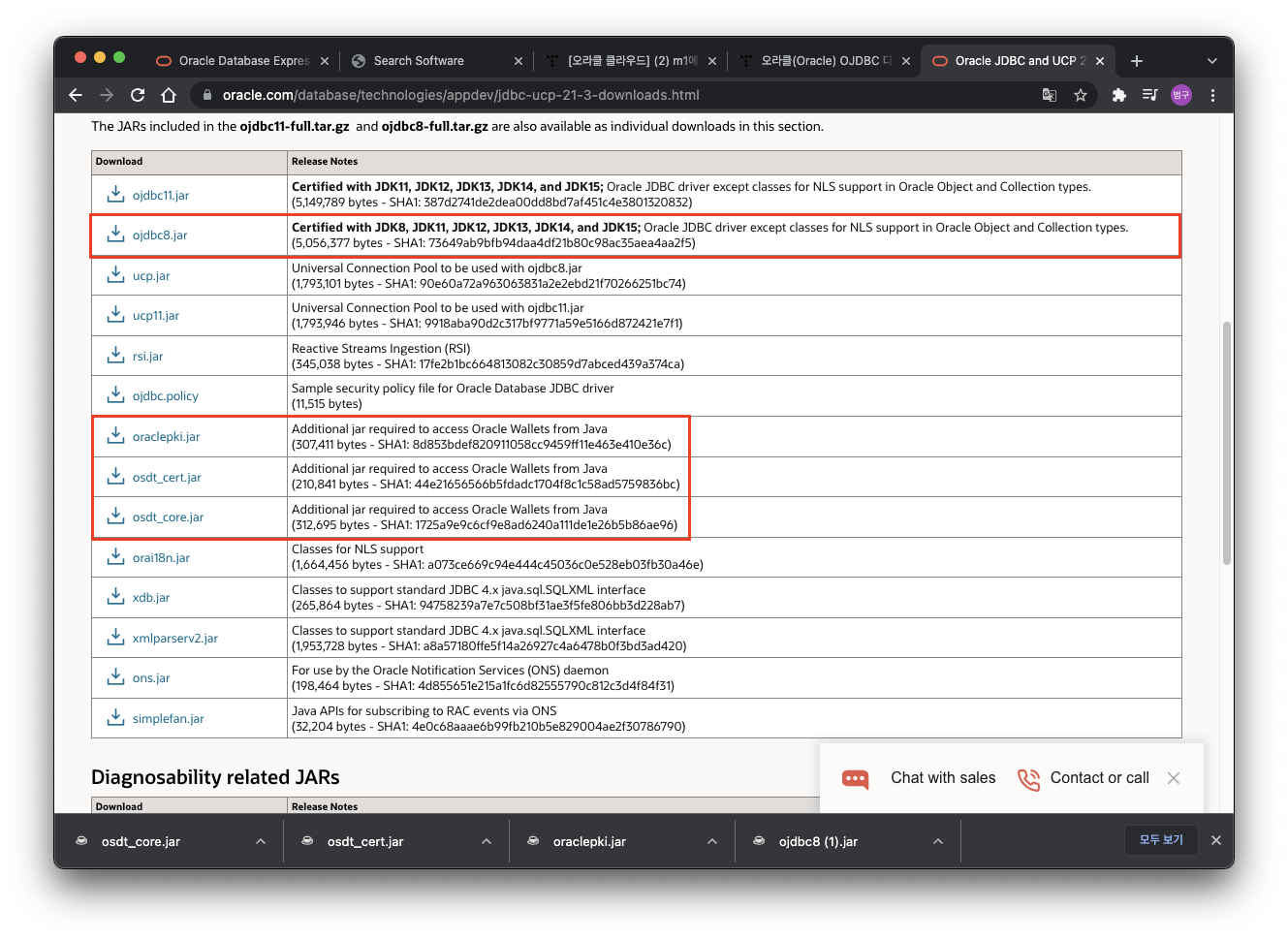Click the page vertical scrollbar thumb
The width and height of the screenshot is (1288, 940).
point(1227,443)
